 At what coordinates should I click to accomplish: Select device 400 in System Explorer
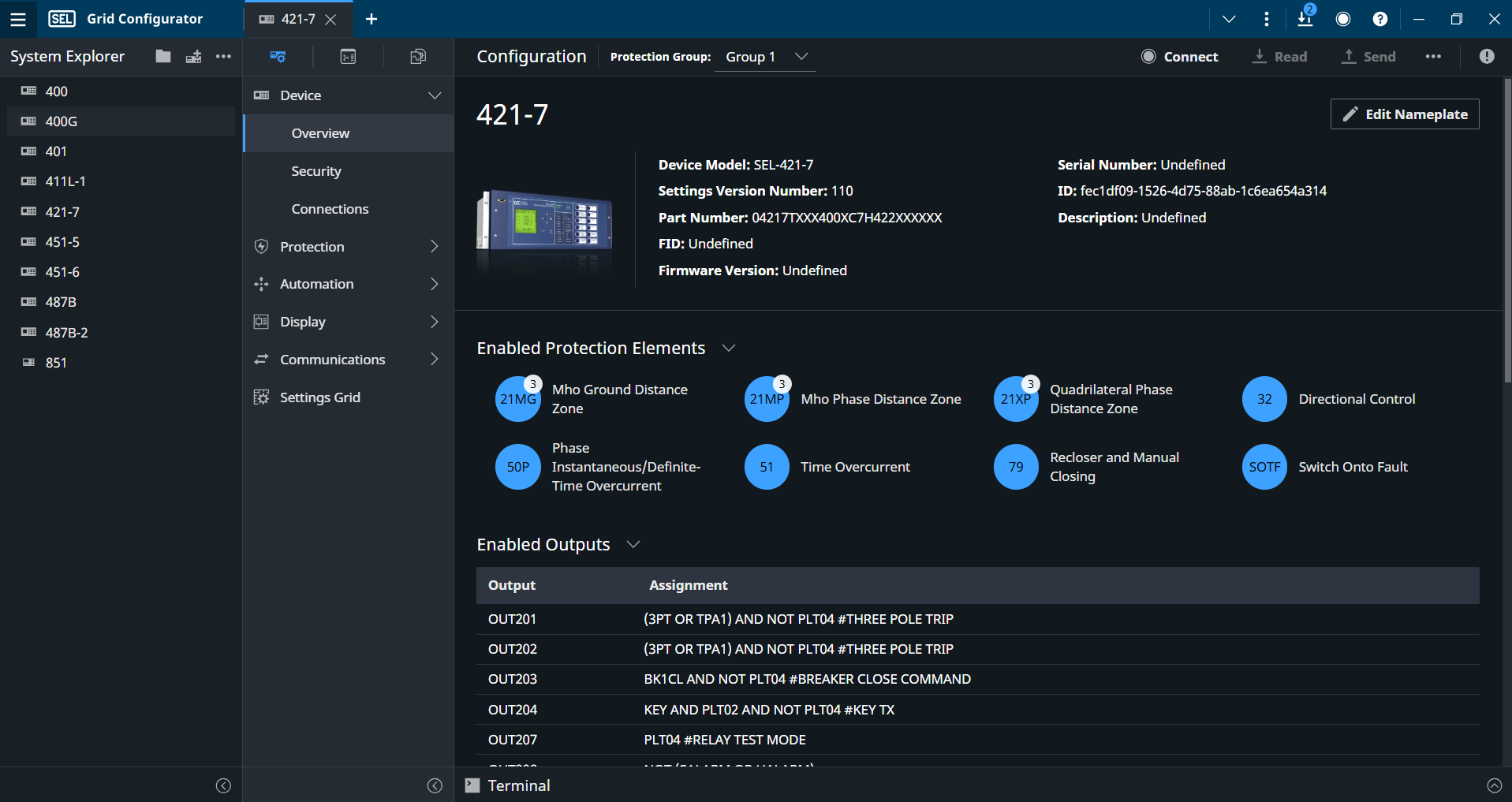[x=121, y=91]
